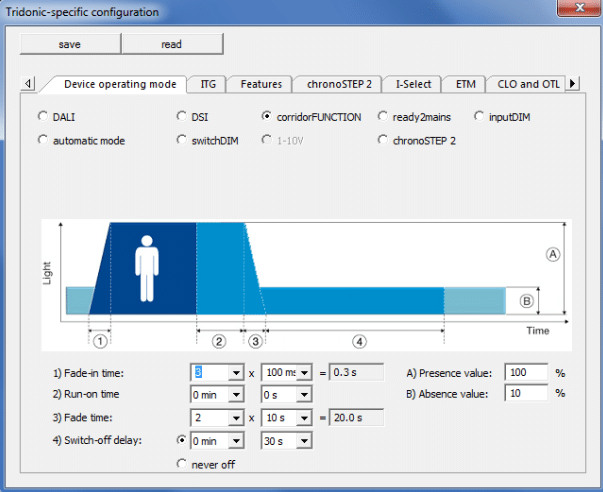
Task: Open the Features tab
Action: click(261, 84)
